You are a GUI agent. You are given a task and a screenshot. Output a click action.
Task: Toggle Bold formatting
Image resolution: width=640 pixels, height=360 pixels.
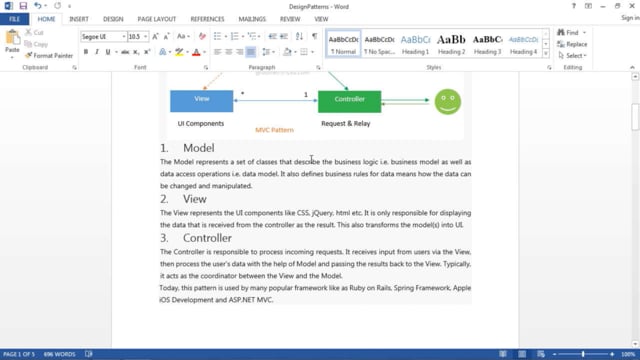[86, 52]
